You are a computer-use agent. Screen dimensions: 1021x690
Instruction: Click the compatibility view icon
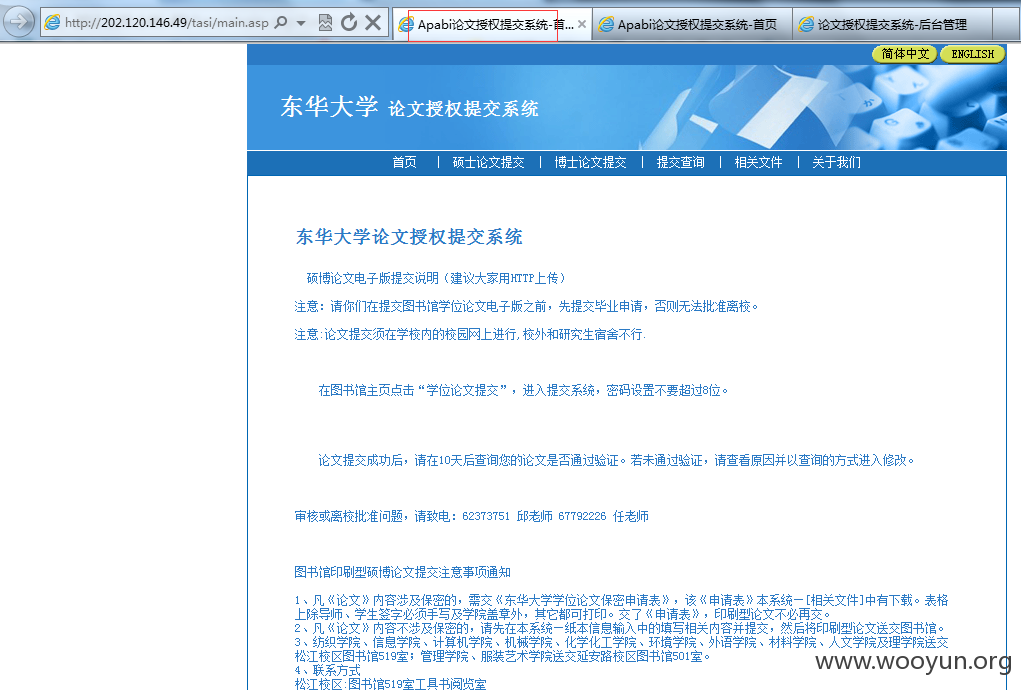[x=325, y=23]
